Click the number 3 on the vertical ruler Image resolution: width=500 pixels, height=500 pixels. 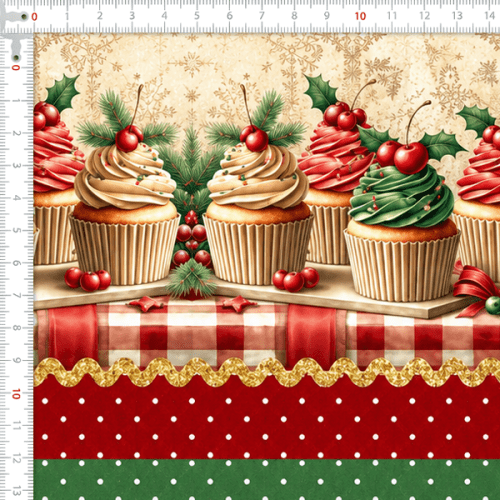tap(16, 166)
